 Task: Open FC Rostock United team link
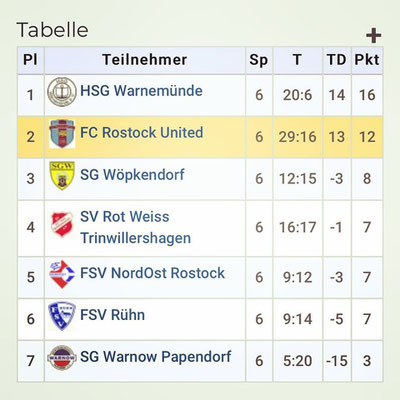coord(142,132)
